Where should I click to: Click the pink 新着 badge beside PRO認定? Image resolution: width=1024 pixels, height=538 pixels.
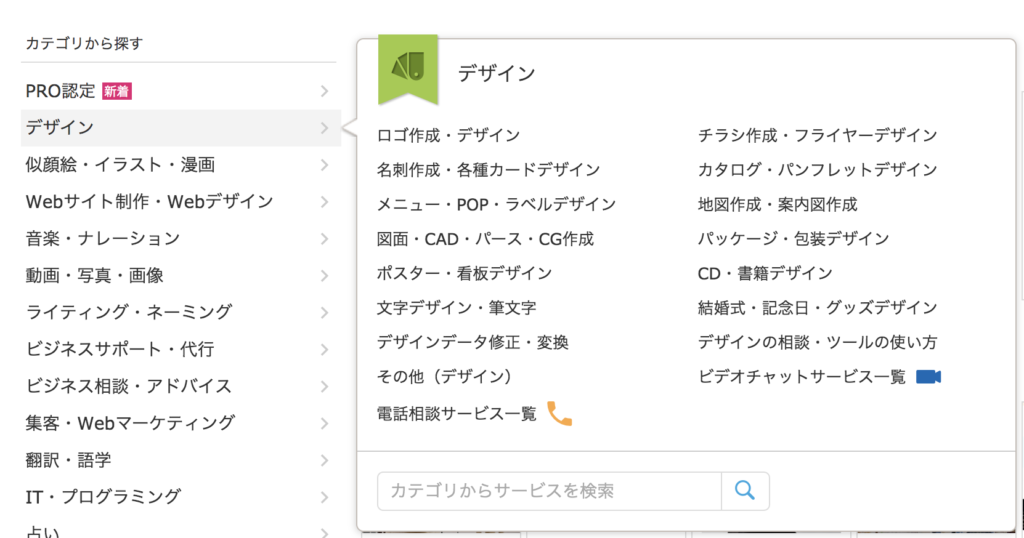point(117,92)
